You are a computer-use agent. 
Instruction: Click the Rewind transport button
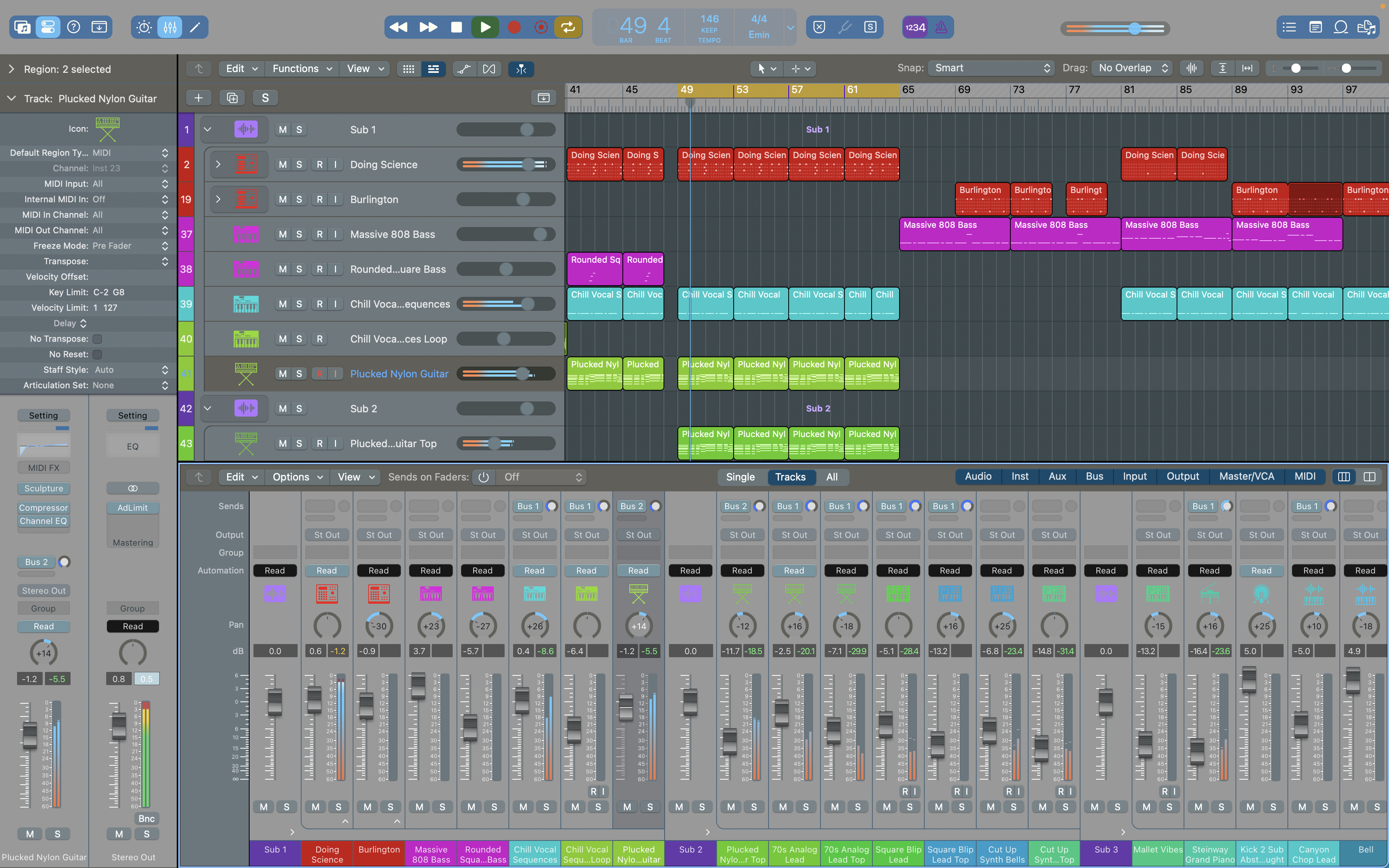pos(398,27)
